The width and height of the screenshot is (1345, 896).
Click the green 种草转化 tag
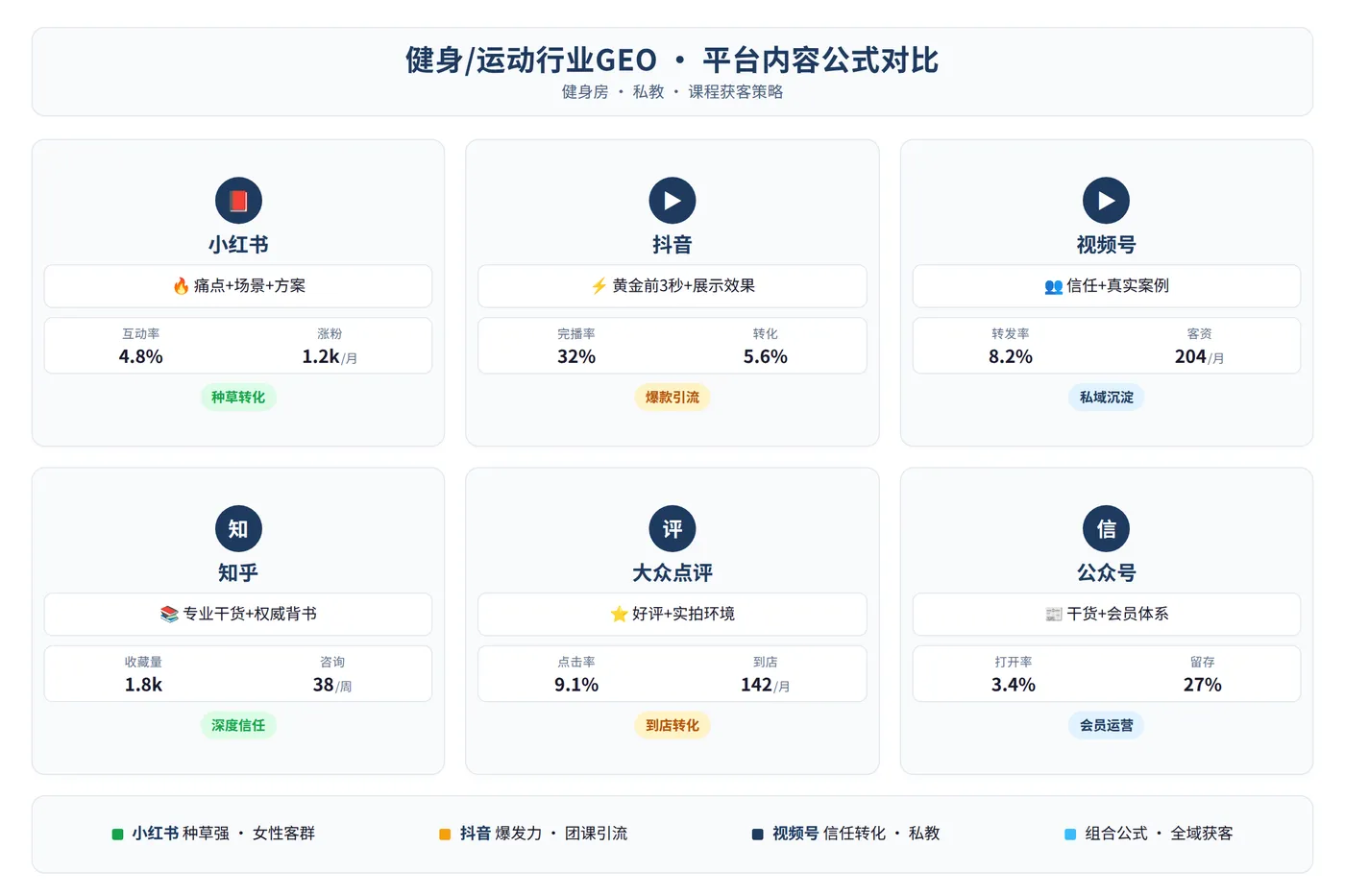click(x=238, y=398)
